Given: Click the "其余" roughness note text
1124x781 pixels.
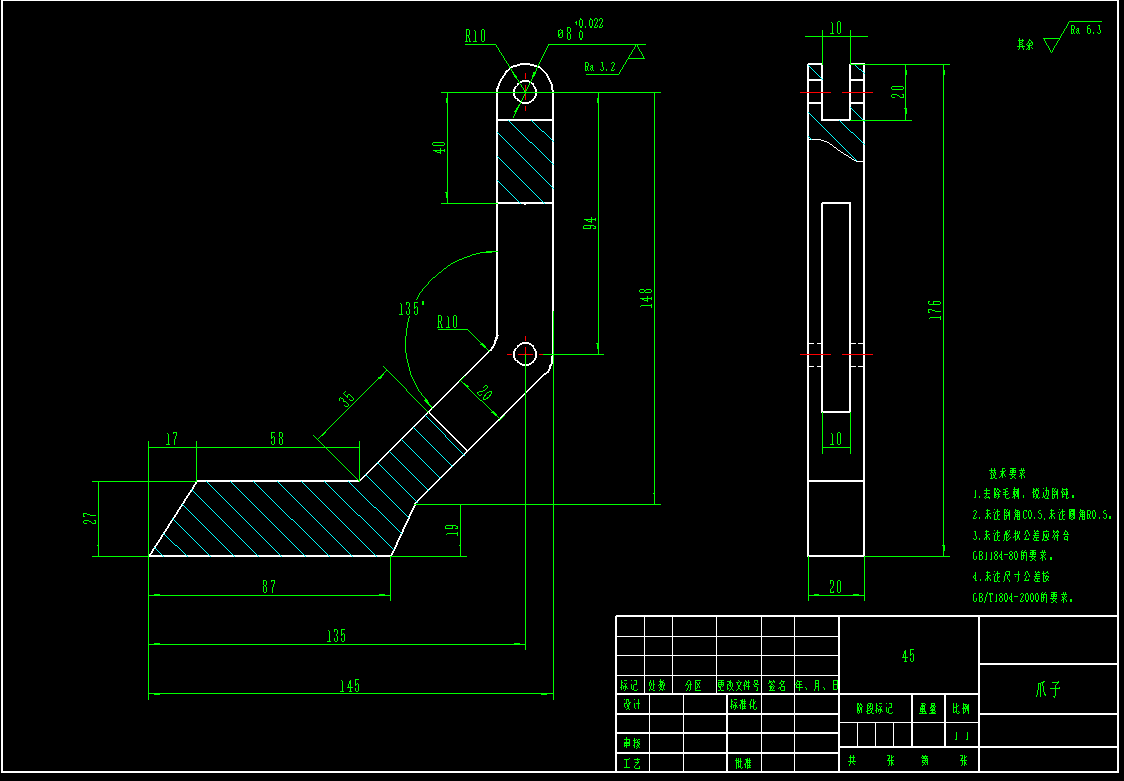Looking at the screenshot, I should click(x=1026, y=44).
